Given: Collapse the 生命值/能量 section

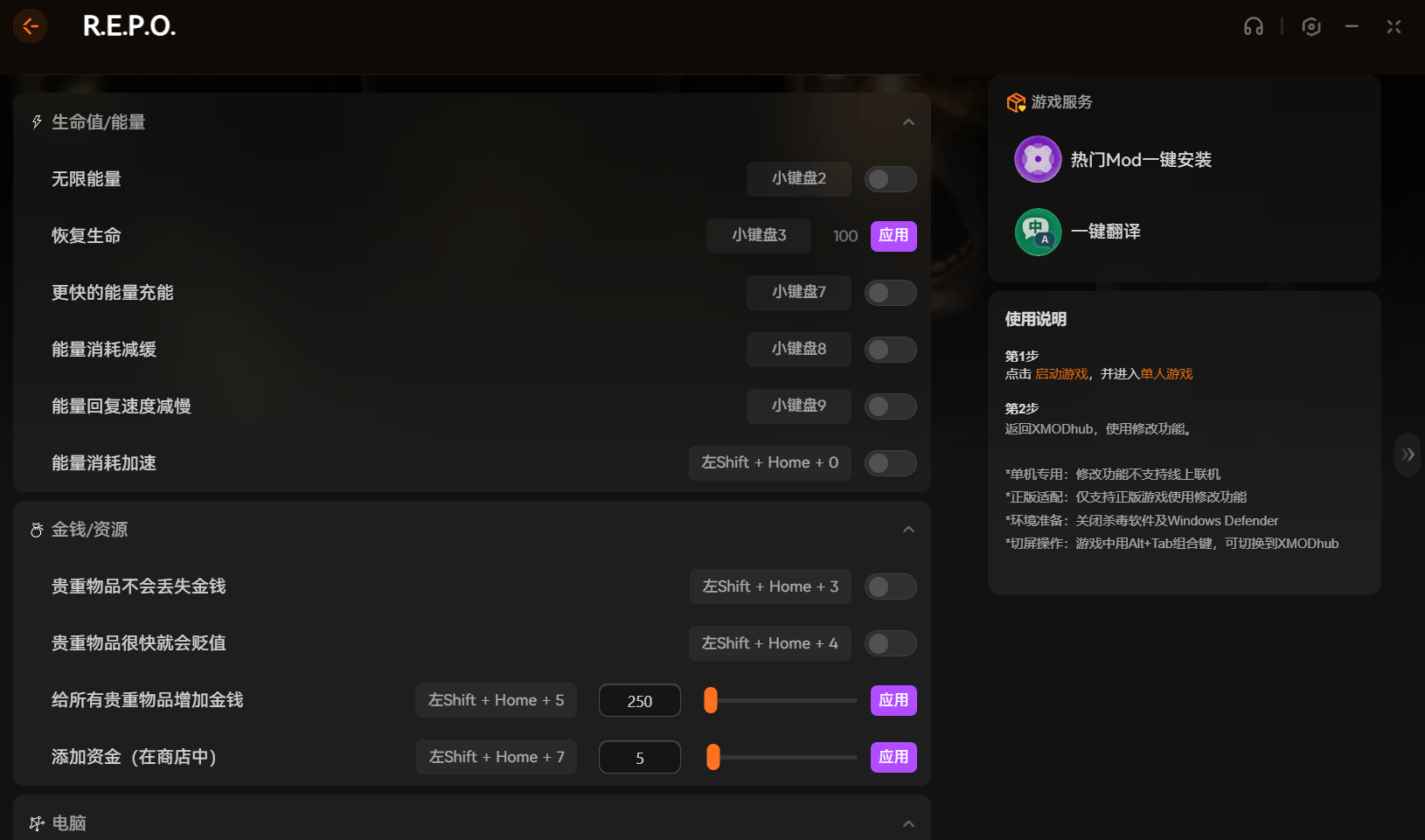Looking at the screenshot, I should pos(908,122).
